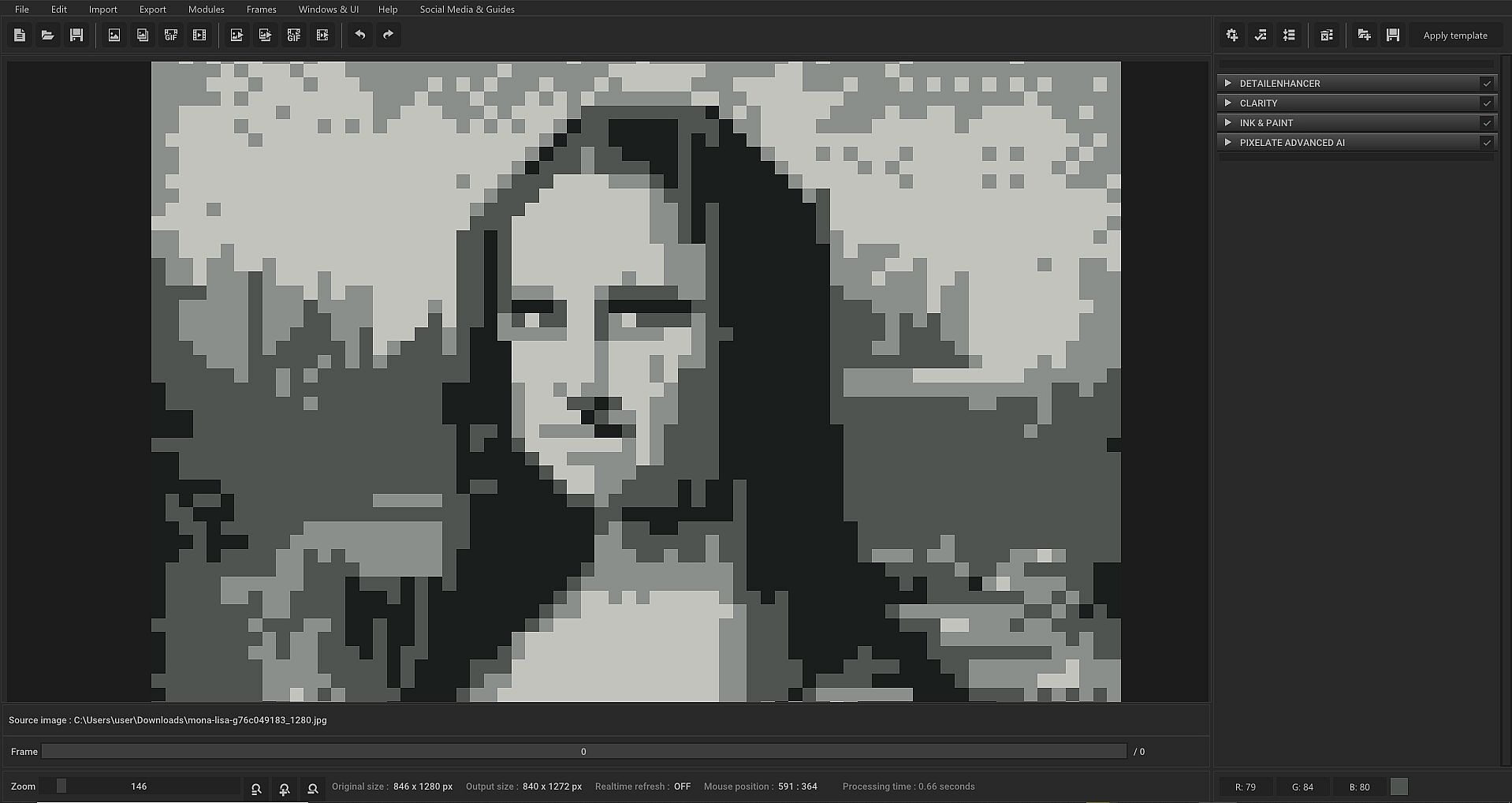
Task: Expand the PIXELATE ADVANCED AI module
Action: (1228, 142)
